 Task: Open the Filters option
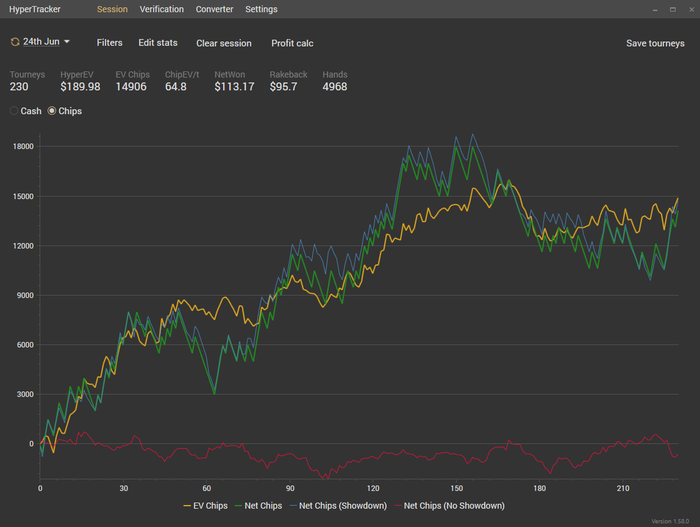coord(109,43)
